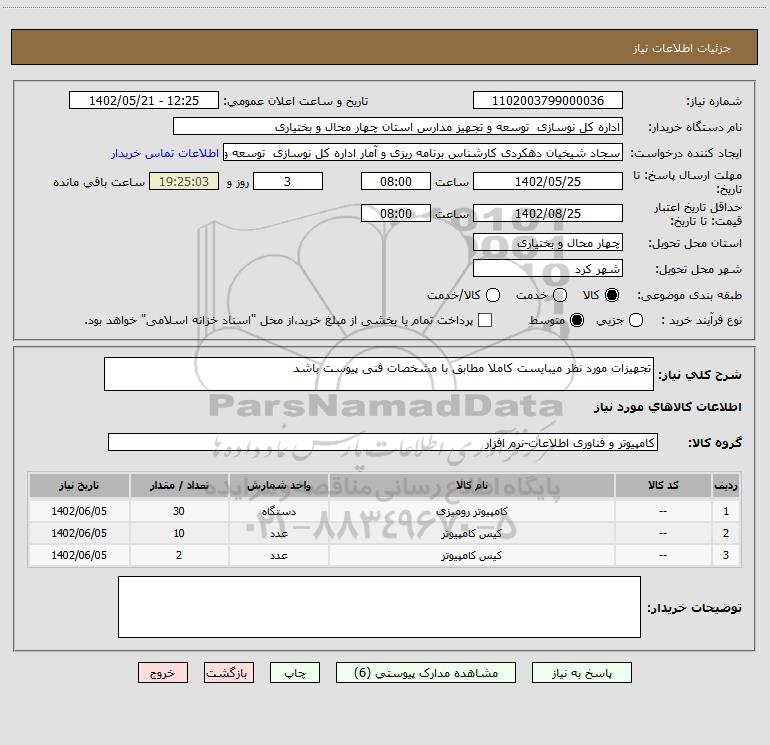This screenshot has height=745, width=770.
Task: Click the عدد unit cell in row 2
Action: tap(278, 533)
